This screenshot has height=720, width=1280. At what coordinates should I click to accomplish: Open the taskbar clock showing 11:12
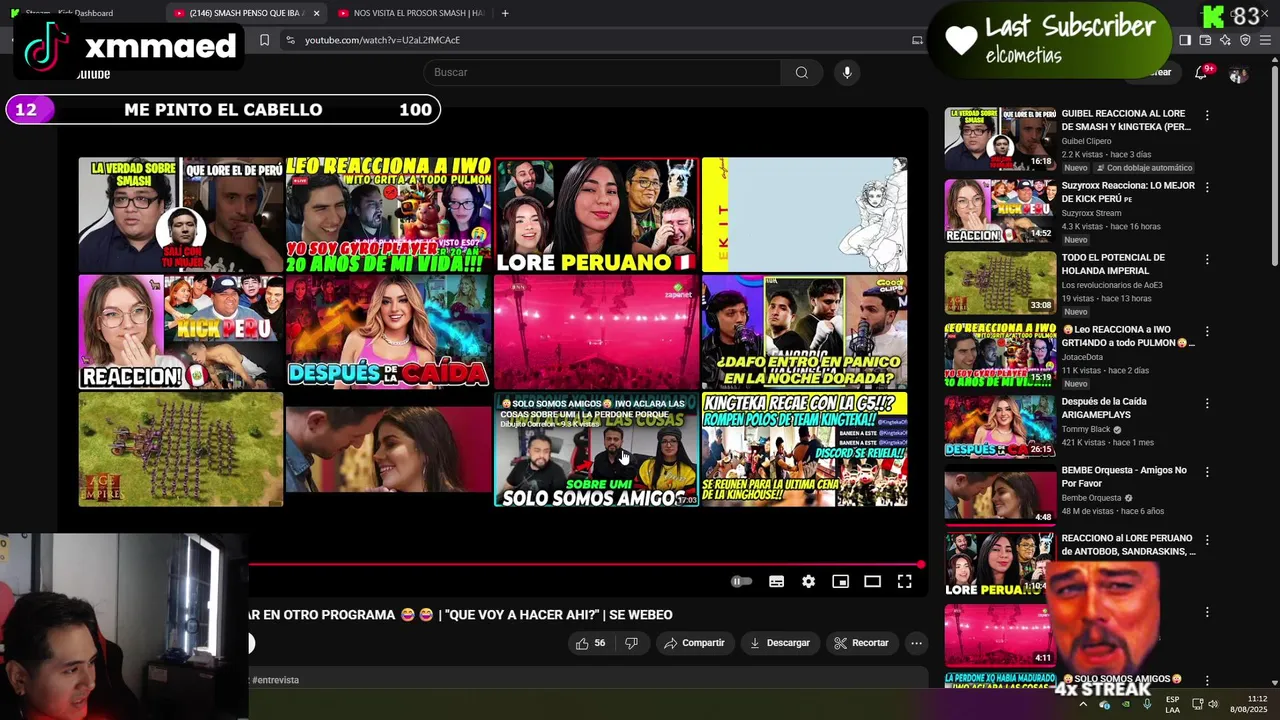tap(1249, 704)
